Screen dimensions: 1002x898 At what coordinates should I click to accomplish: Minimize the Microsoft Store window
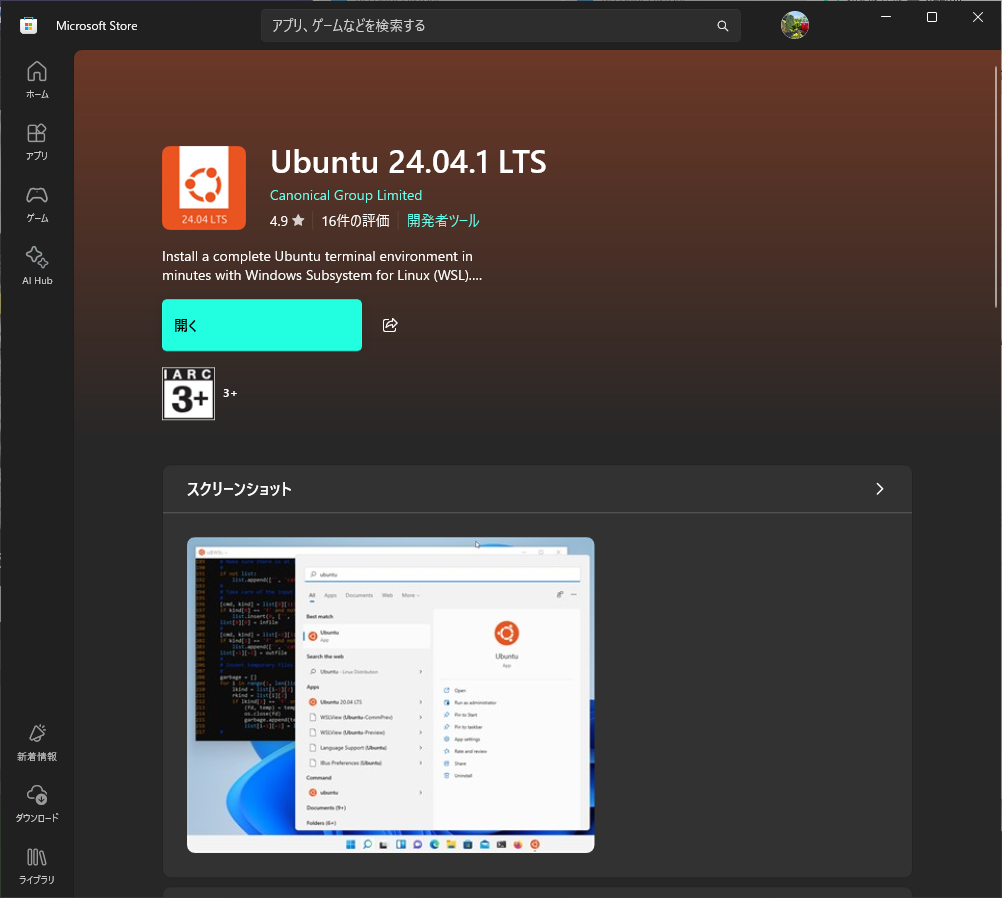coord(886,17)
